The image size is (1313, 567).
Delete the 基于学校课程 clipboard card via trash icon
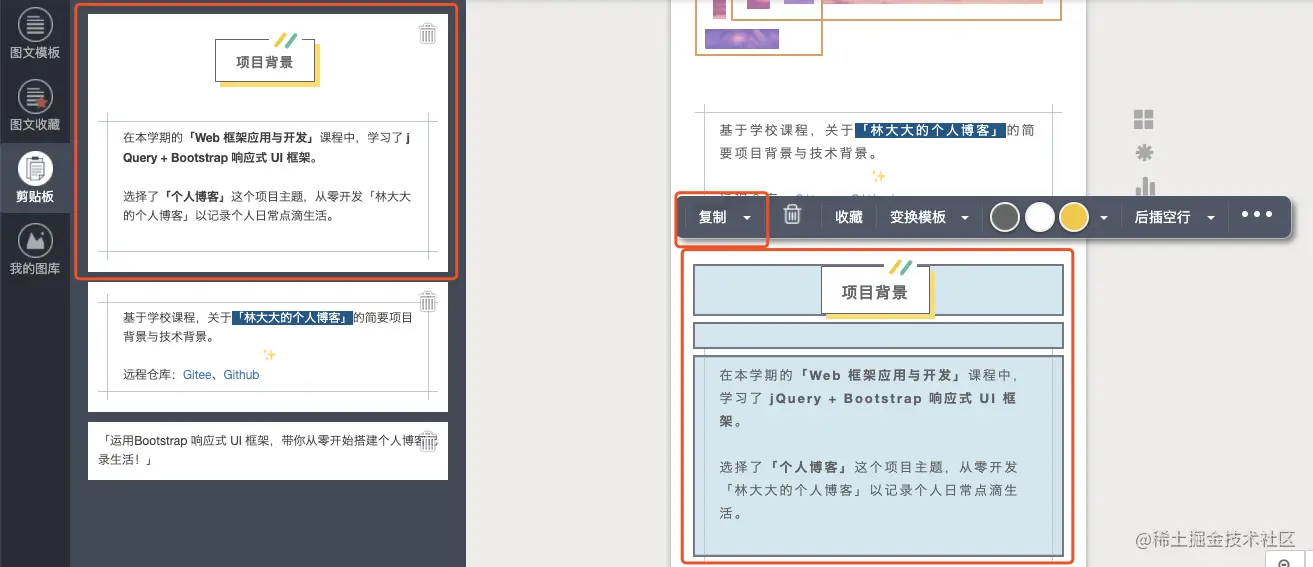click(428, 301)
